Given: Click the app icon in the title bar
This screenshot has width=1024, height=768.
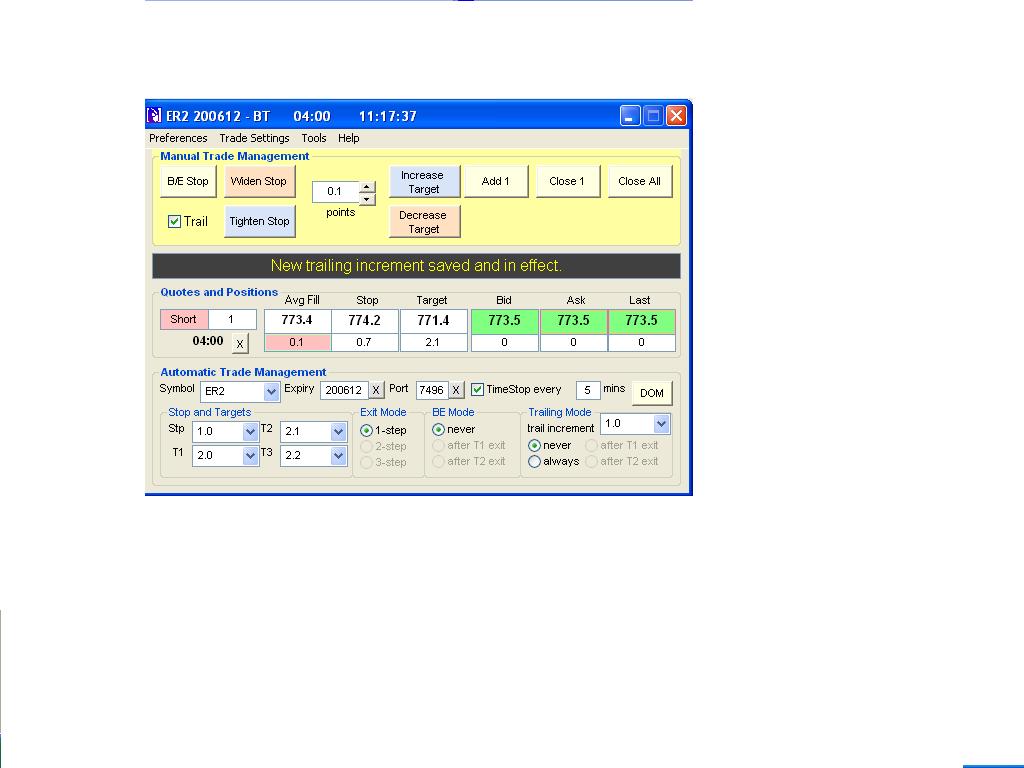Looking at the screenshot, I should coord(154,116).
